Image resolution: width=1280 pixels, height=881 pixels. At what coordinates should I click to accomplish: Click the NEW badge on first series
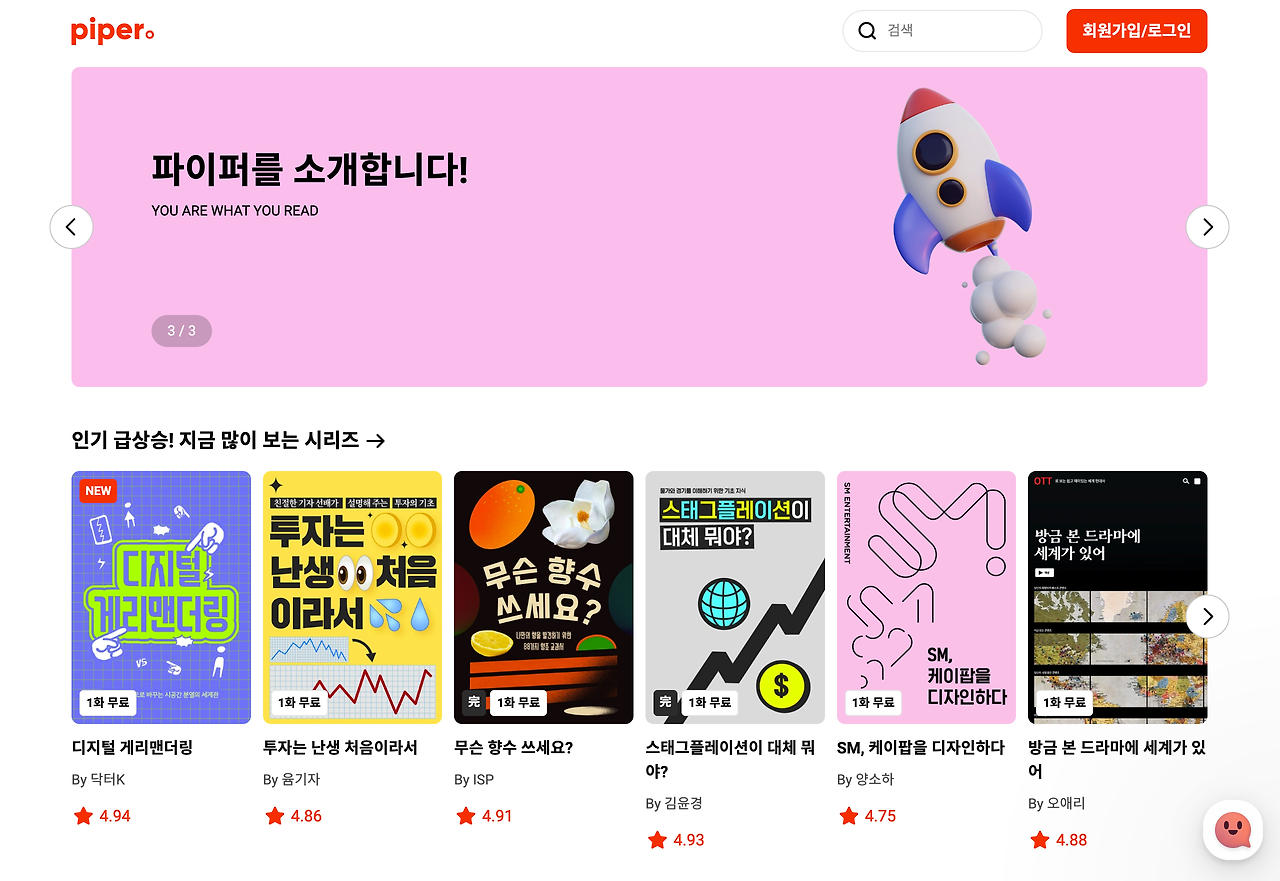tap(98, 491)
